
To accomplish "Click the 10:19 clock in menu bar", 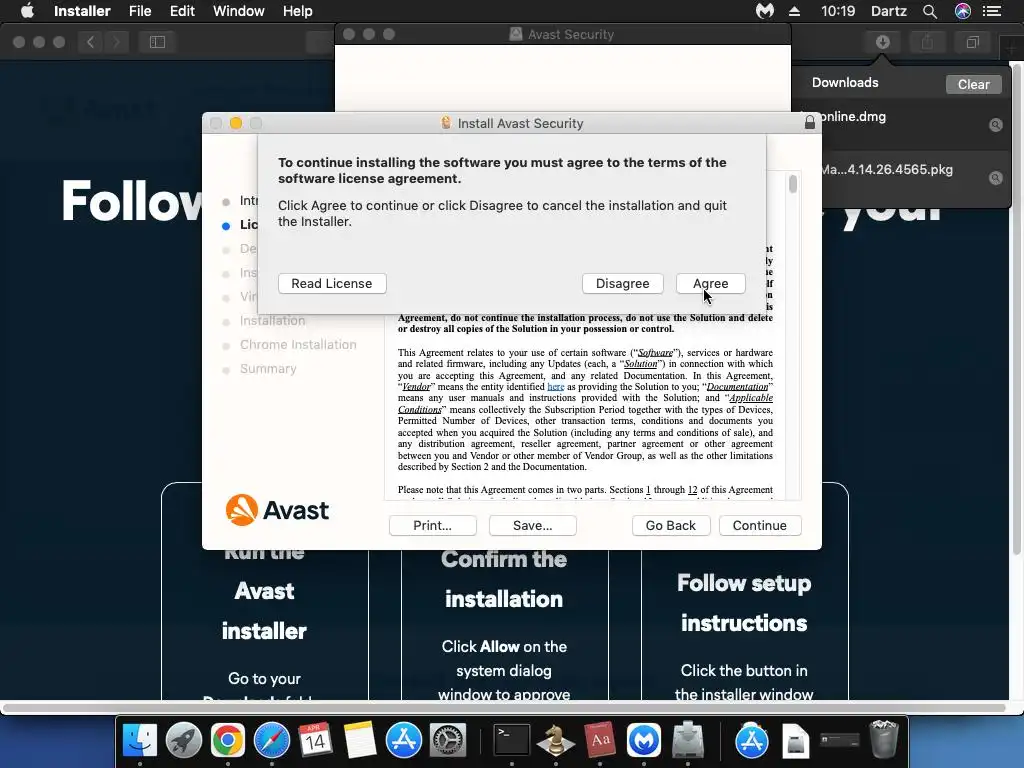I will (838, 11).
